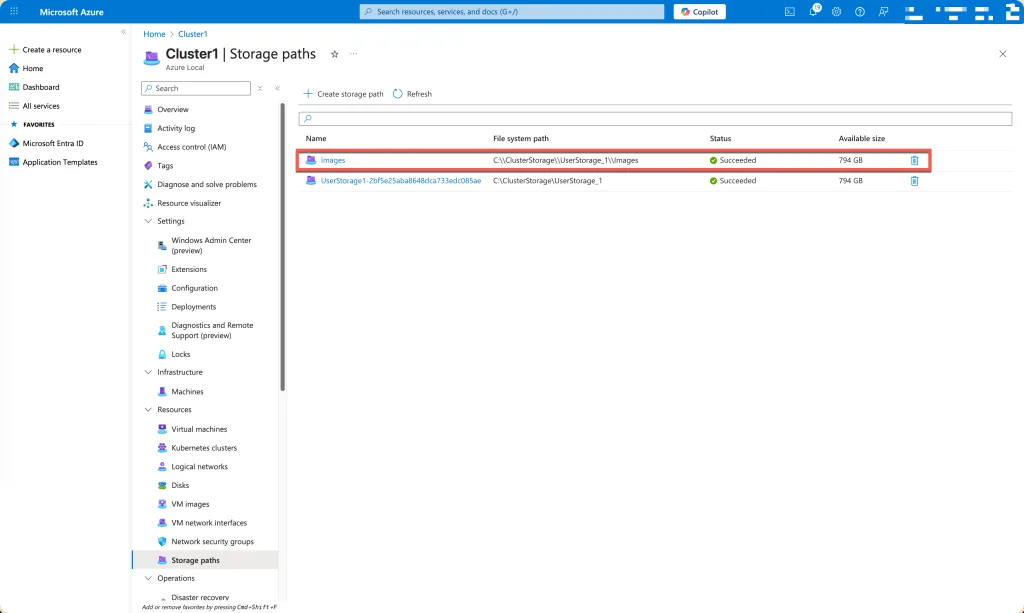This screenshot has width=1024, height=613.
Task: Click Create storage path button
Action: [343, 94]
